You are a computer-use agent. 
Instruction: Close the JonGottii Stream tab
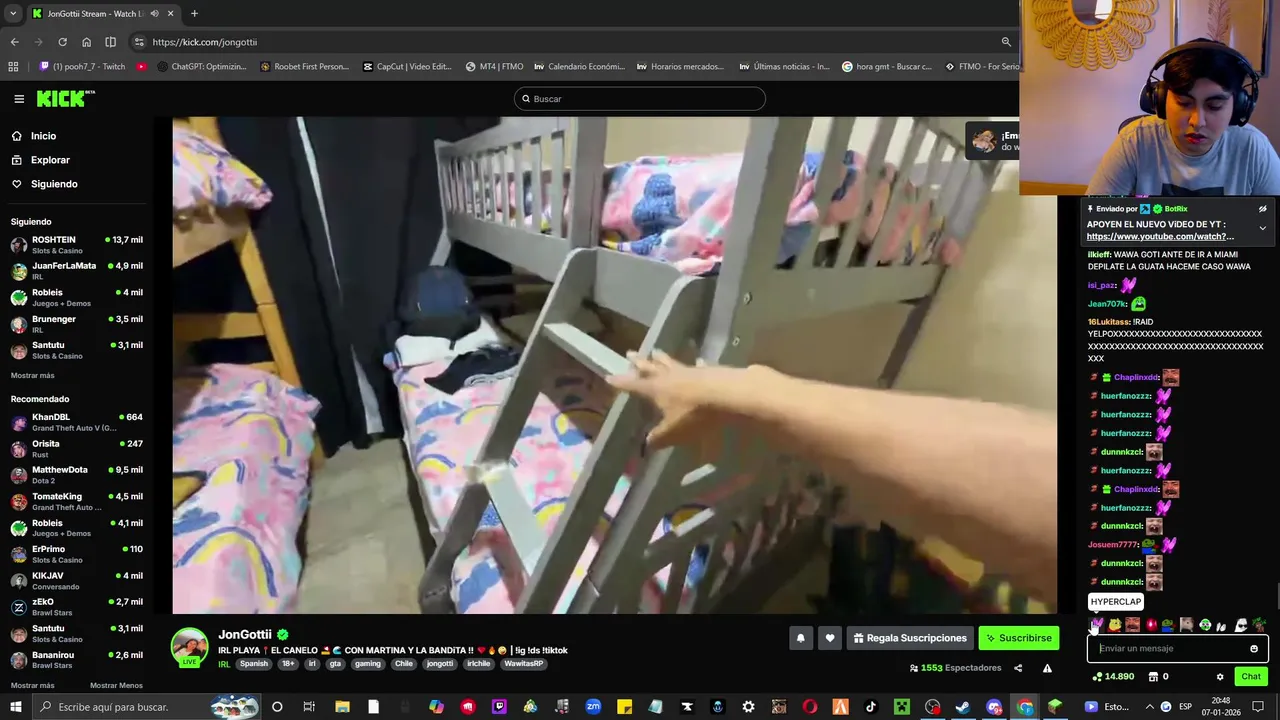coord(170,14)
